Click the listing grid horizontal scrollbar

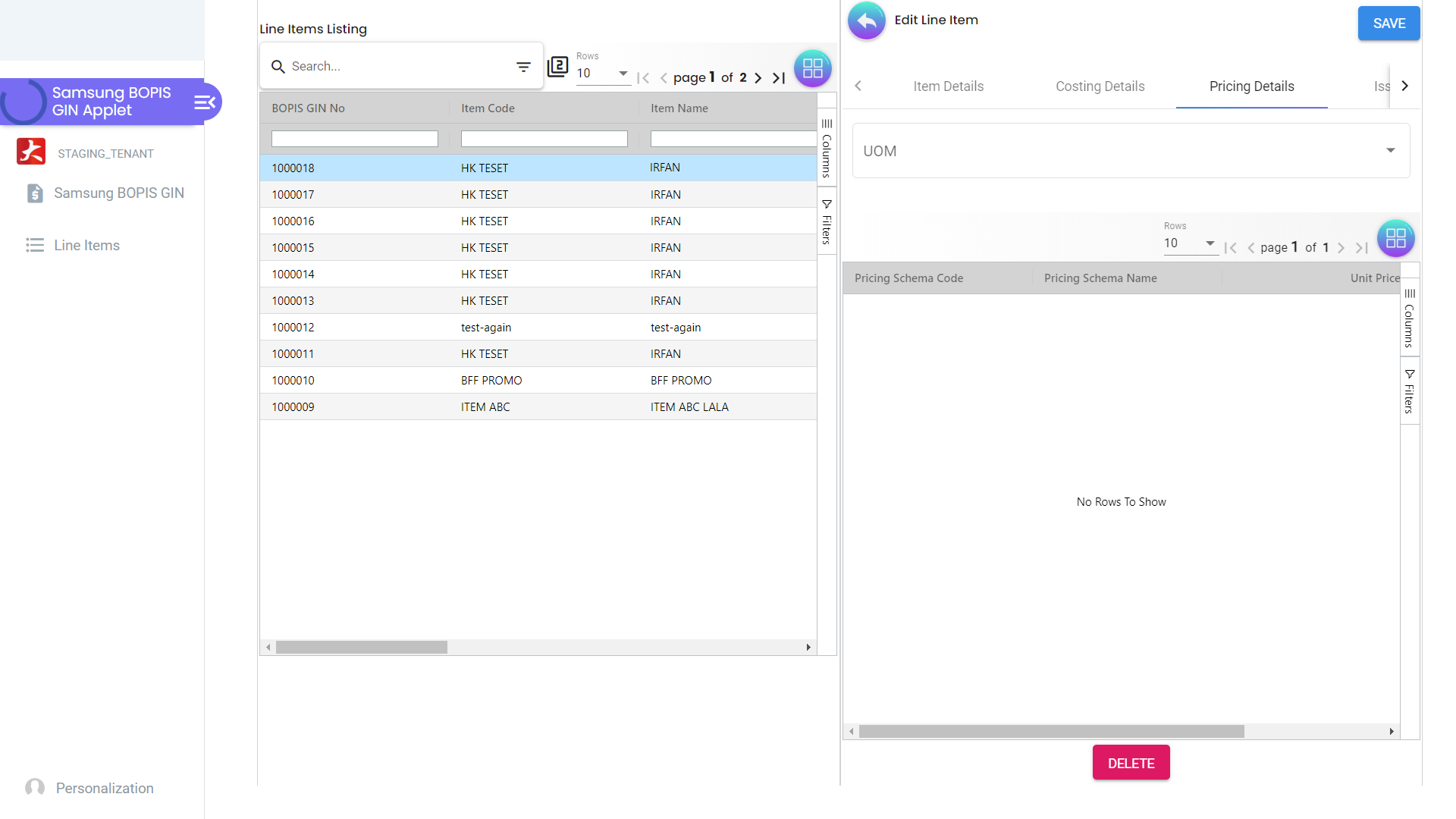(x=362, y=648)
